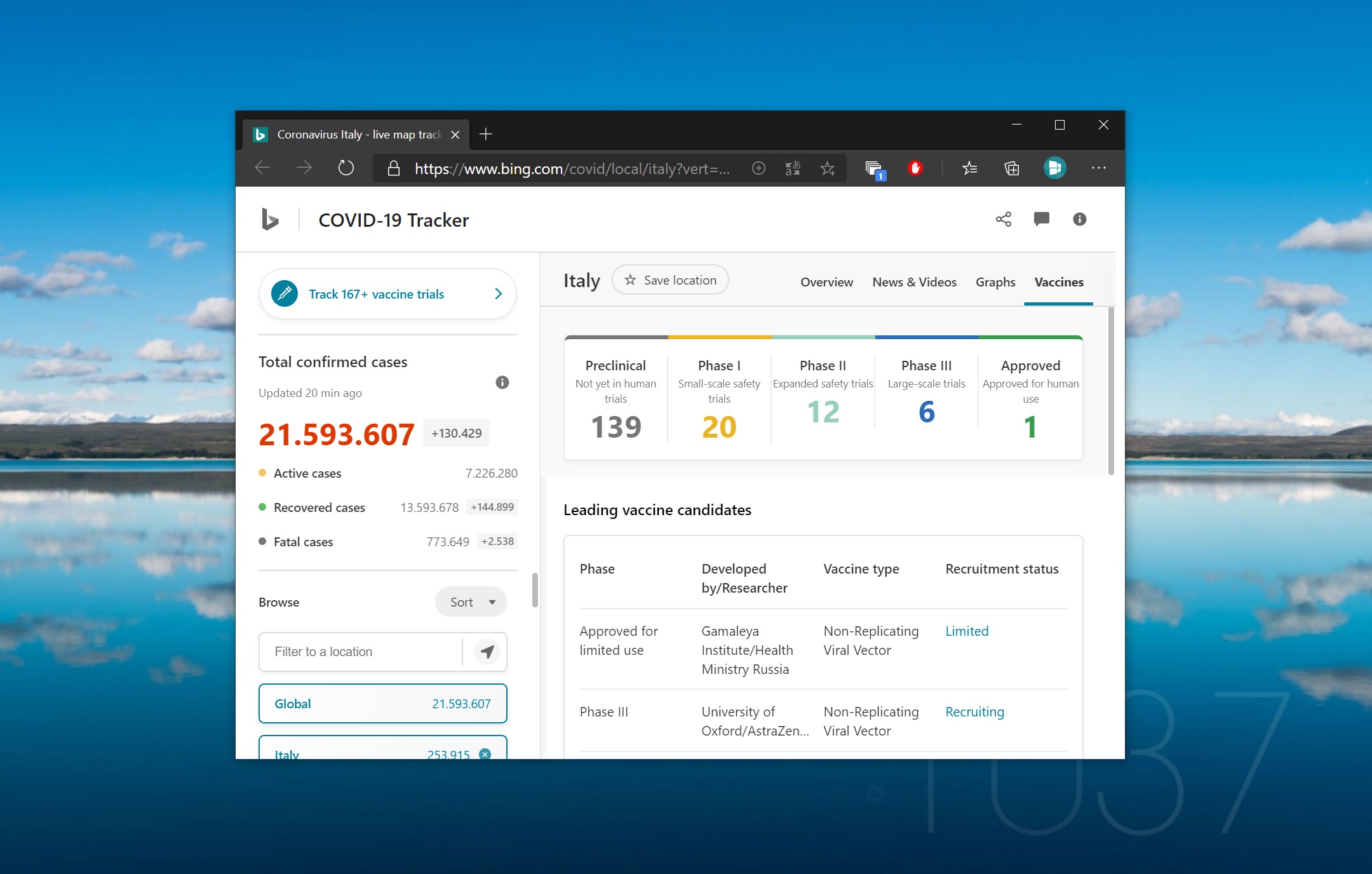Click info icon beside Total confirmed cases
Image resolution: width=1372 pixels, height=874 pixels.
click(x=502, y=382)
